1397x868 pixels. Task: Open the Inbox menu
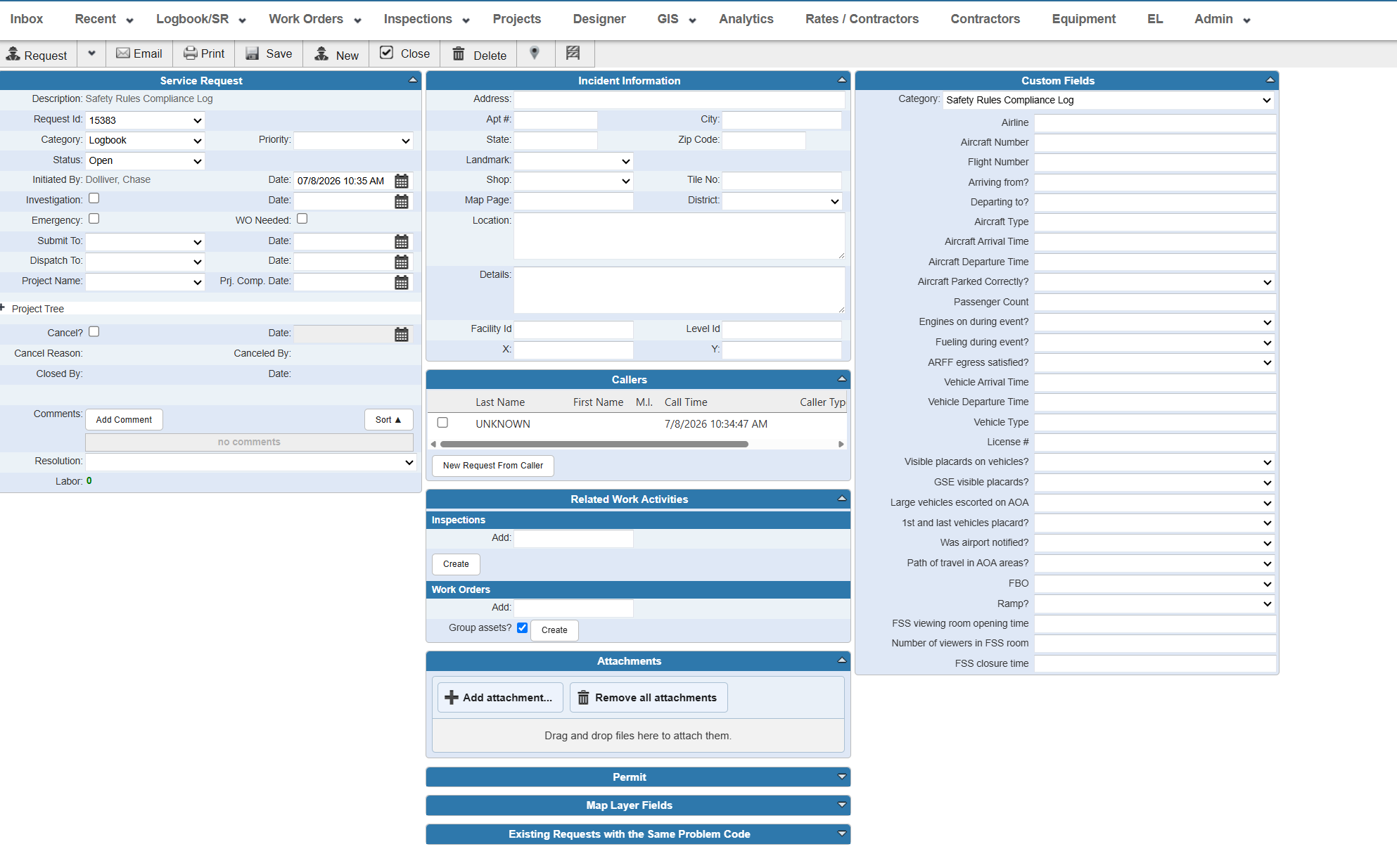tap(27, 19)
